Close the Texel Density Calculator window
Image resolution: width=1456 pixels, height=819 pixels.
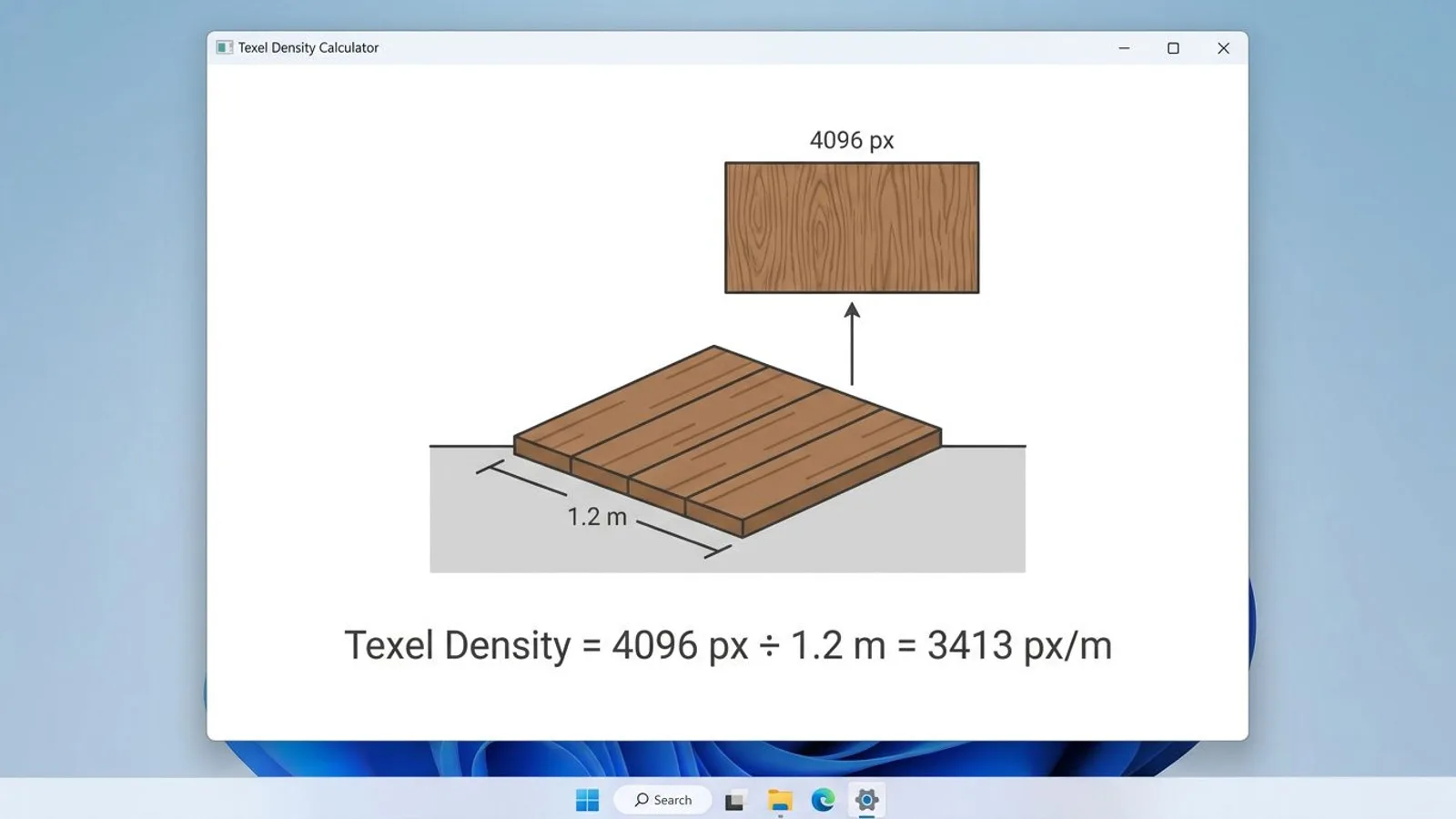(1223, 48)
